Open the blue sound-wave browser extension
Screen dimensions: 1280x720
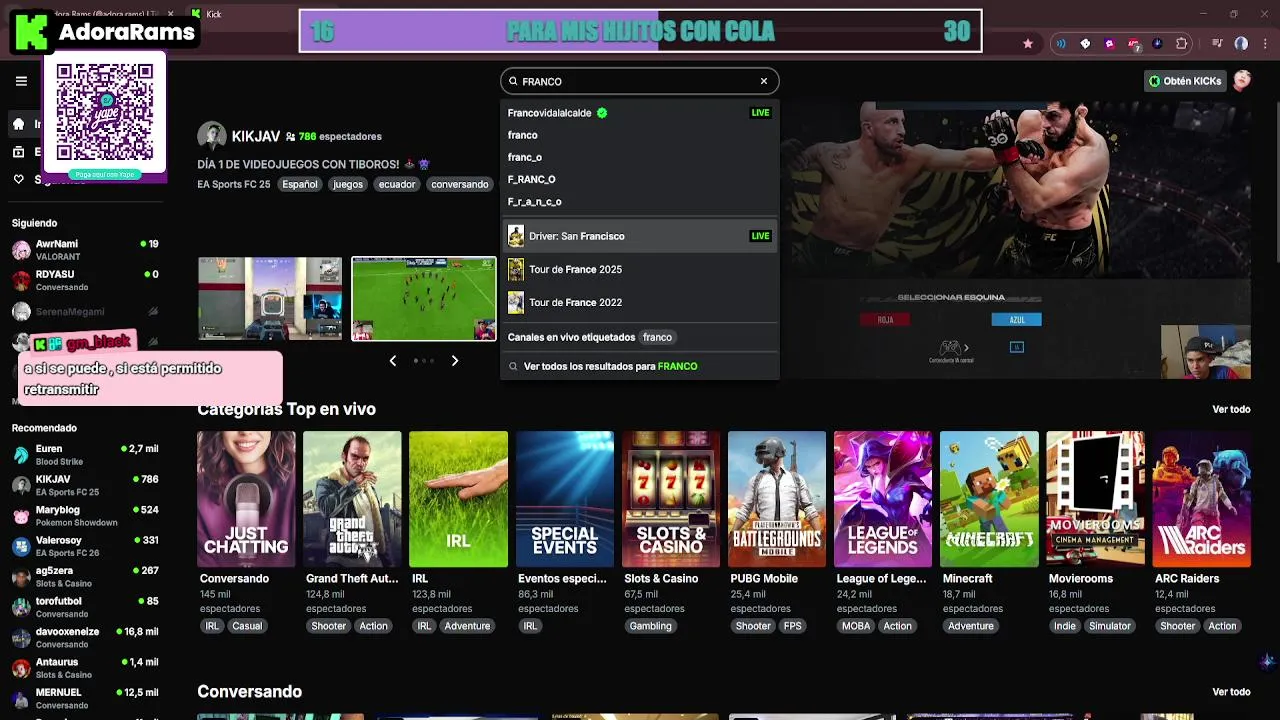click(x=1061, y=44)
